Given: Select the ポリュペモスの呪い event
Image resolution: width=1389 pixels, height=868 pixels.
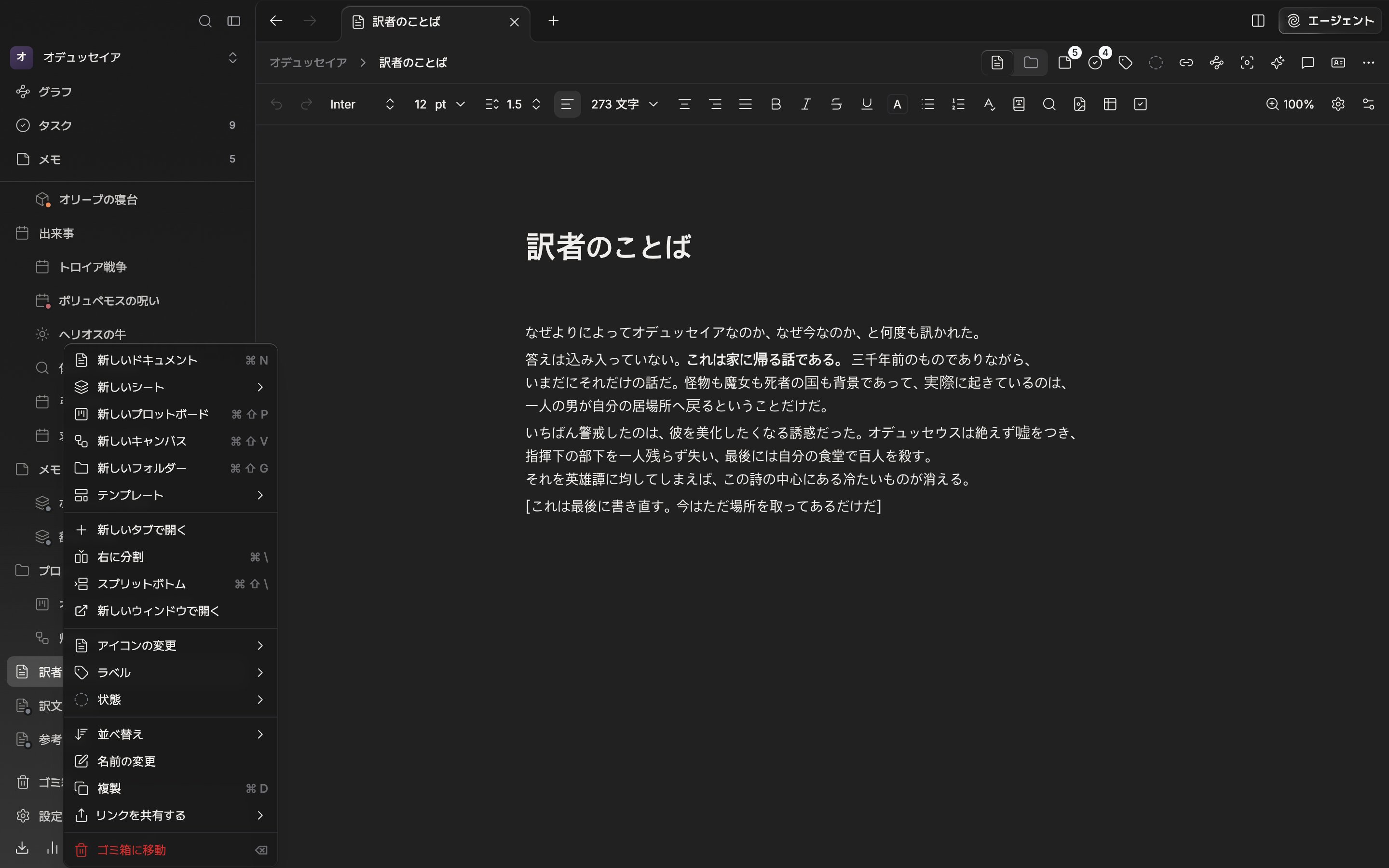Looking at the screenshot, I should coord(127,301).
